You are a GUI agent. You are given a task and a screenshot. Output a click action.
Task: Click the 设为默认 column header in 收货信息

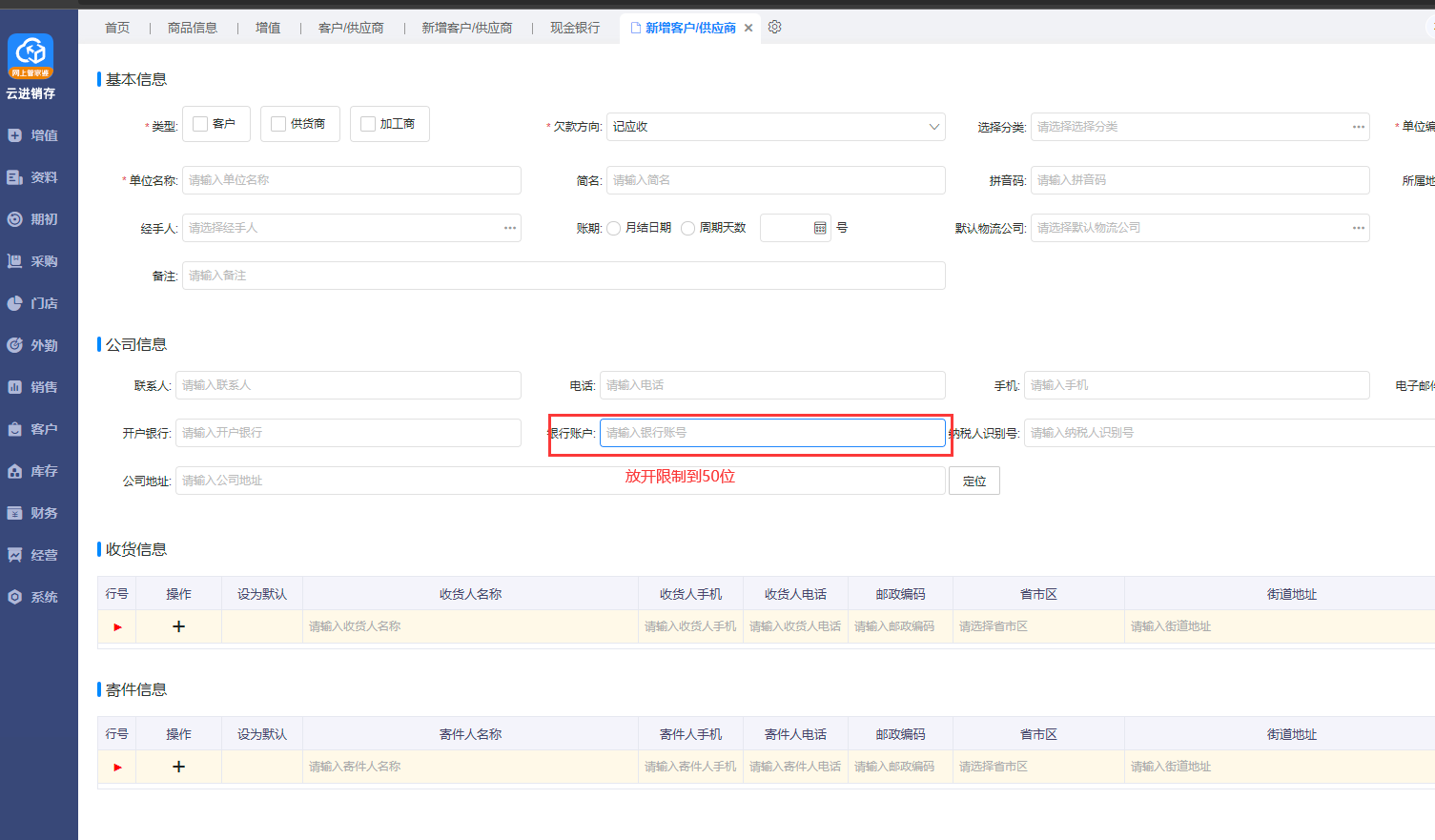pyautogui.click(x=262, y=594)
